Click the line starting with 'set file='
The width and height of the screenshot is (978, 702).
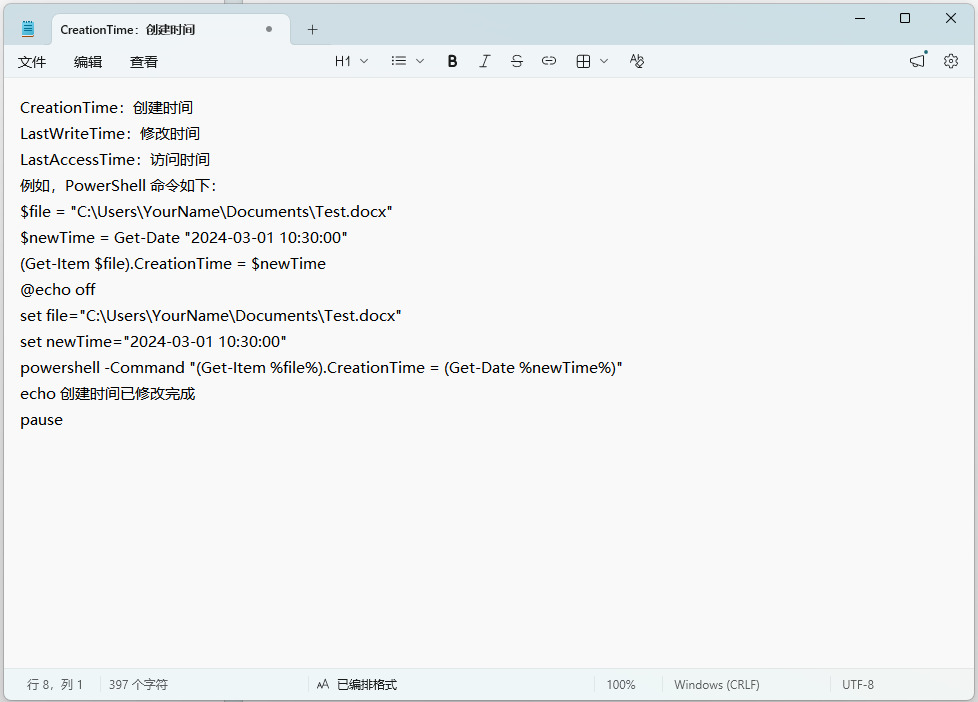[x=210, y=316]
